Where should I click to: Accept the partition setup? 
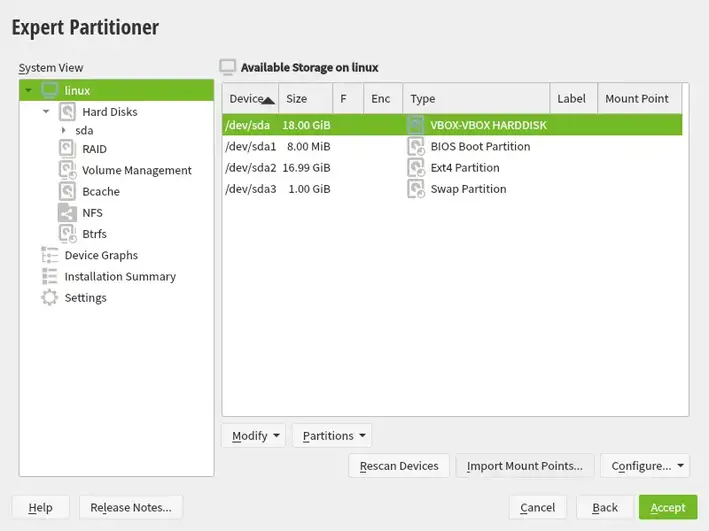tap(668, 507)
